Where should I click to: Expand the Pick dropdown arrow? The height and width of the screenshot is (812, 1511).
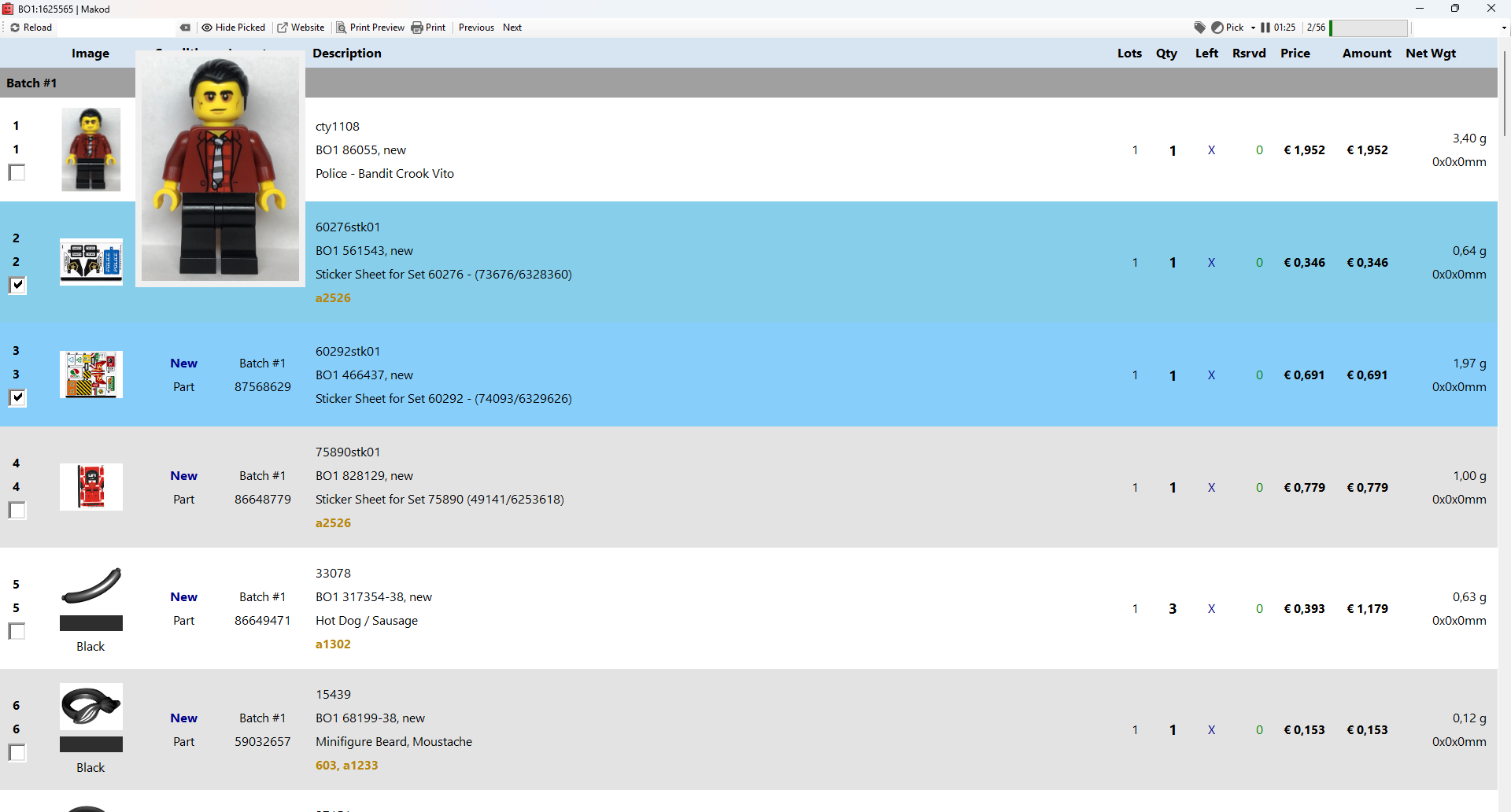pos(1253,28)
